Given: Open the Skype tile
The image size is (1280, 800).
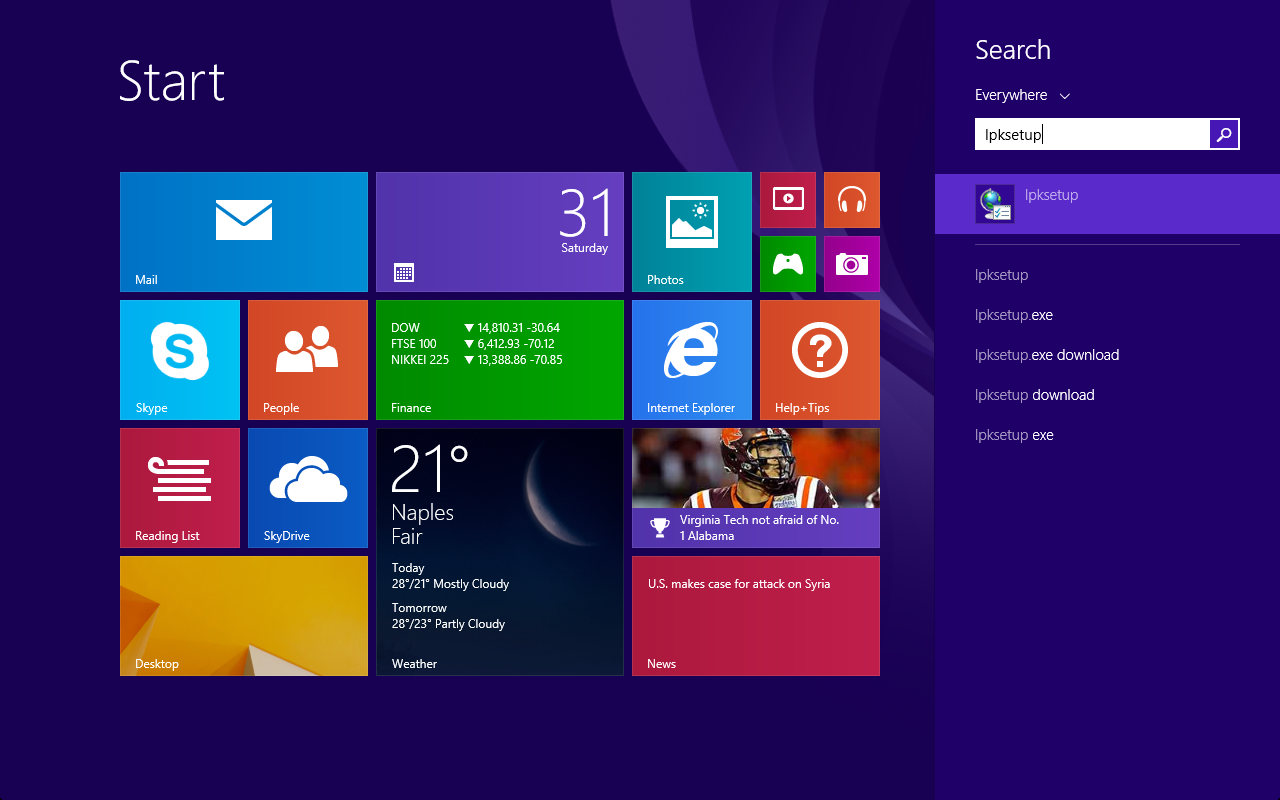Looking at the screenshot, I should click(180, 360).
